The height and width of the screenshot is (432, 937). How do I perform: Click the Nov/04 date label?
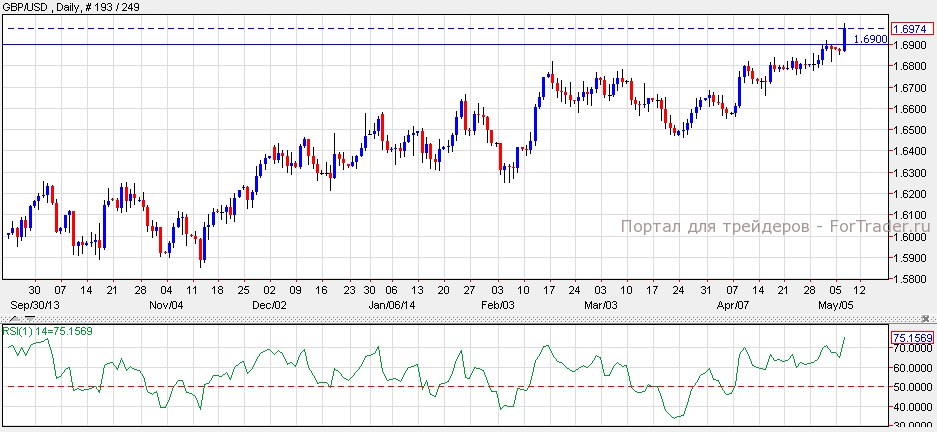coord(165,303)
